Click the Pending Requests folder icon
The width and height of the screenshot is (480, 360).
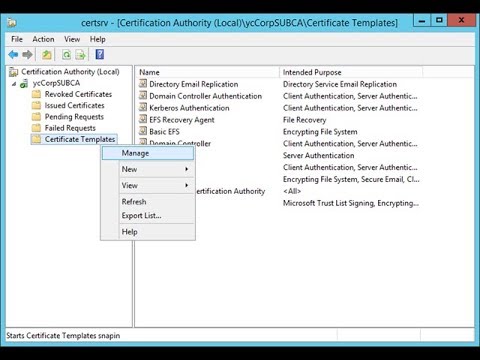point(36,117)
